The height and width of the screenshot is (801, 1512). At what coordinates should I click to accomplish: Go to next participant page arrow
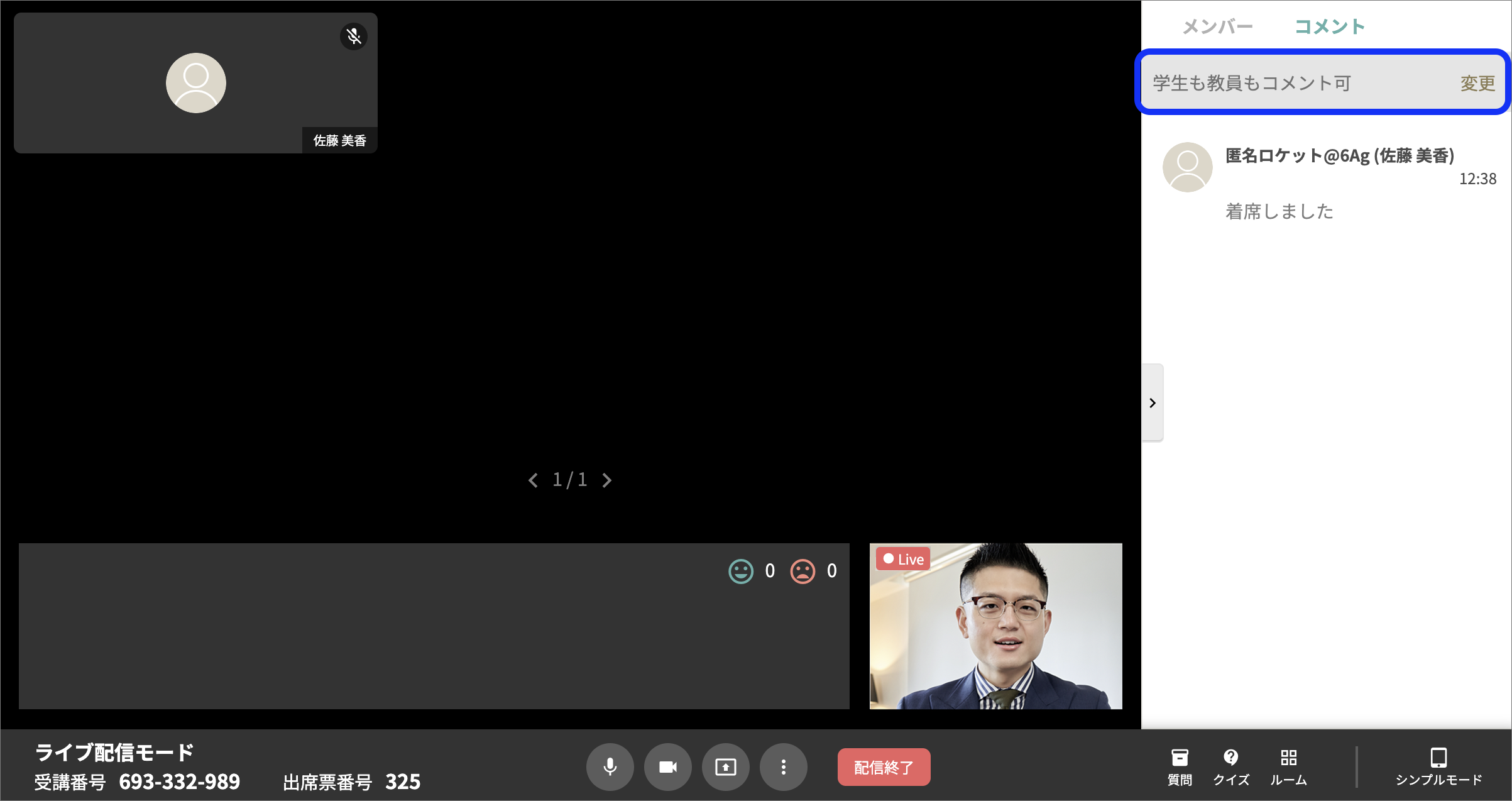coord(606,480)
